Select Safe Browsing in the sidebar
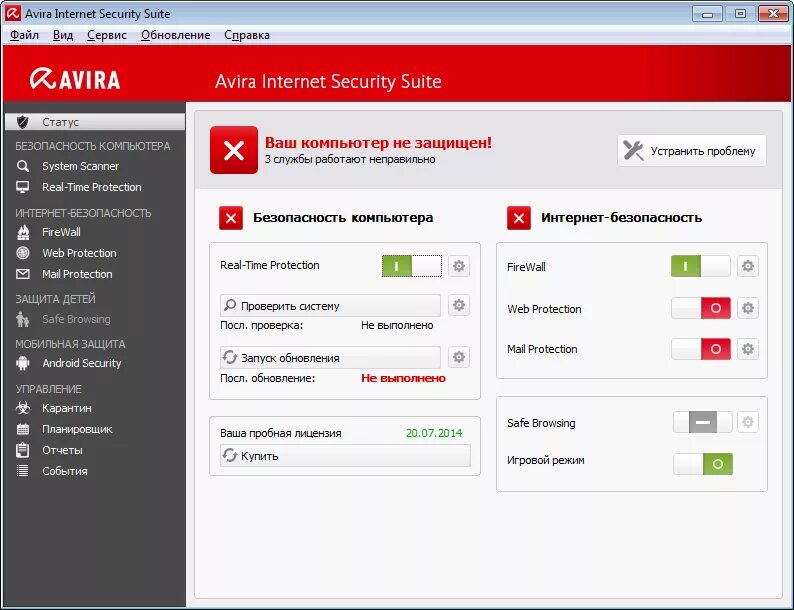794x610 pixels. point(76,319)
